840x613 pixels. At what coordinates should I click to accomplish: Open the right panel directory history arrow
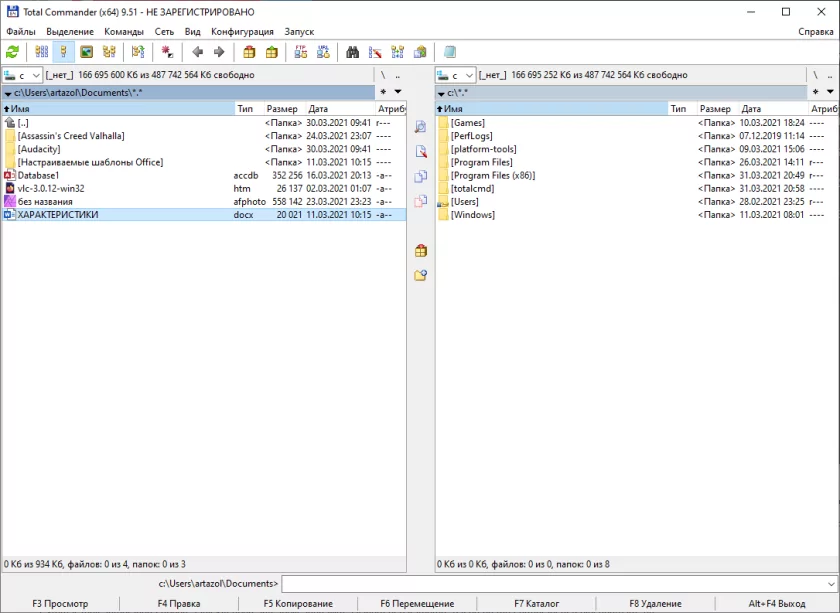[441, 93]
